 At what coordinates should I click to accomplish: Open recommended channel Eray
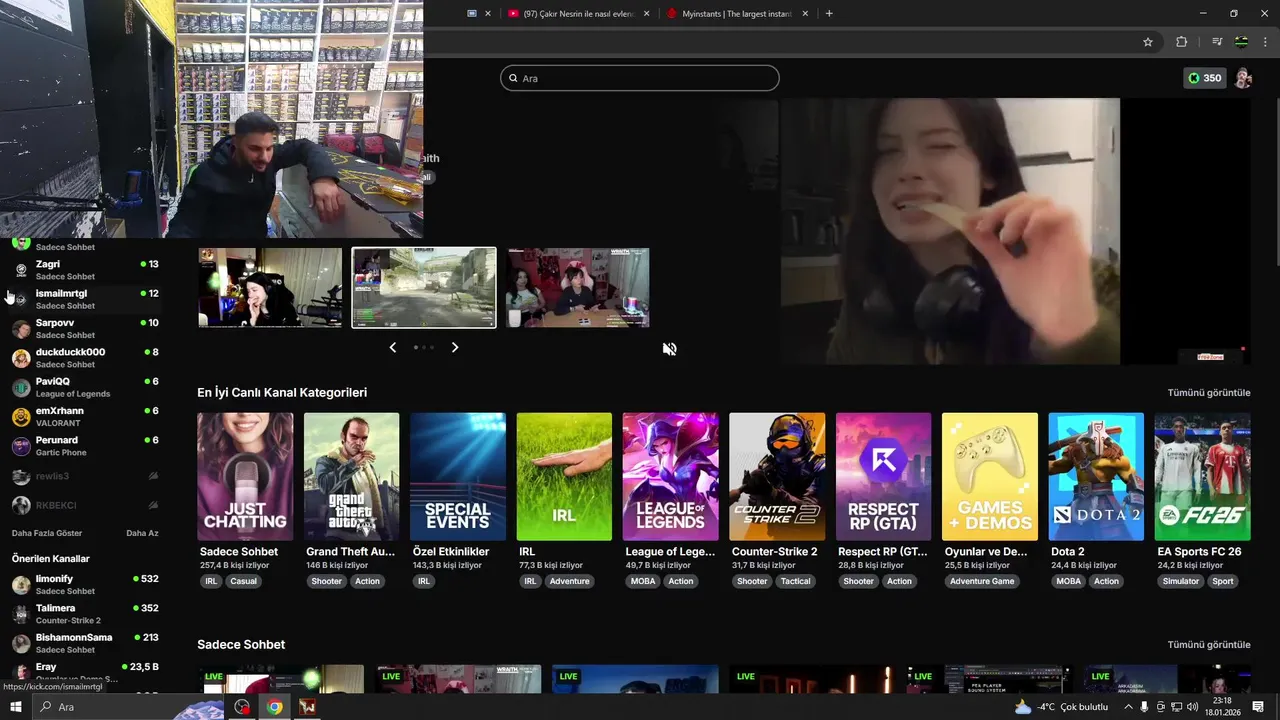point(85,672)
